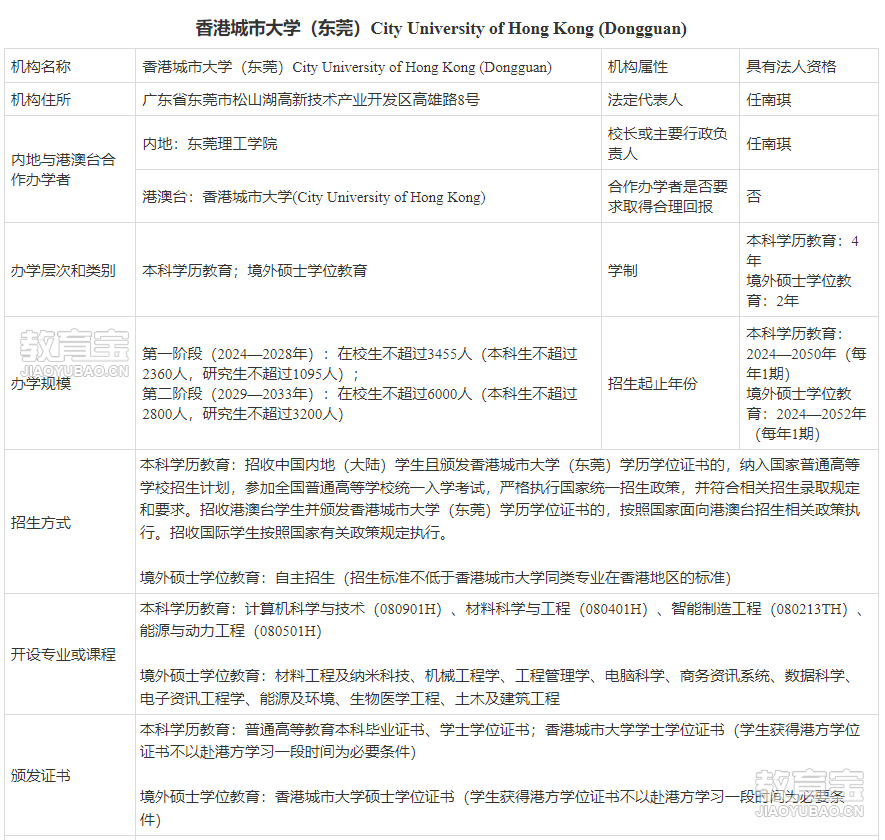
Task: Click the 校长或主要行政负责人 label
Action: pos(668,143)
